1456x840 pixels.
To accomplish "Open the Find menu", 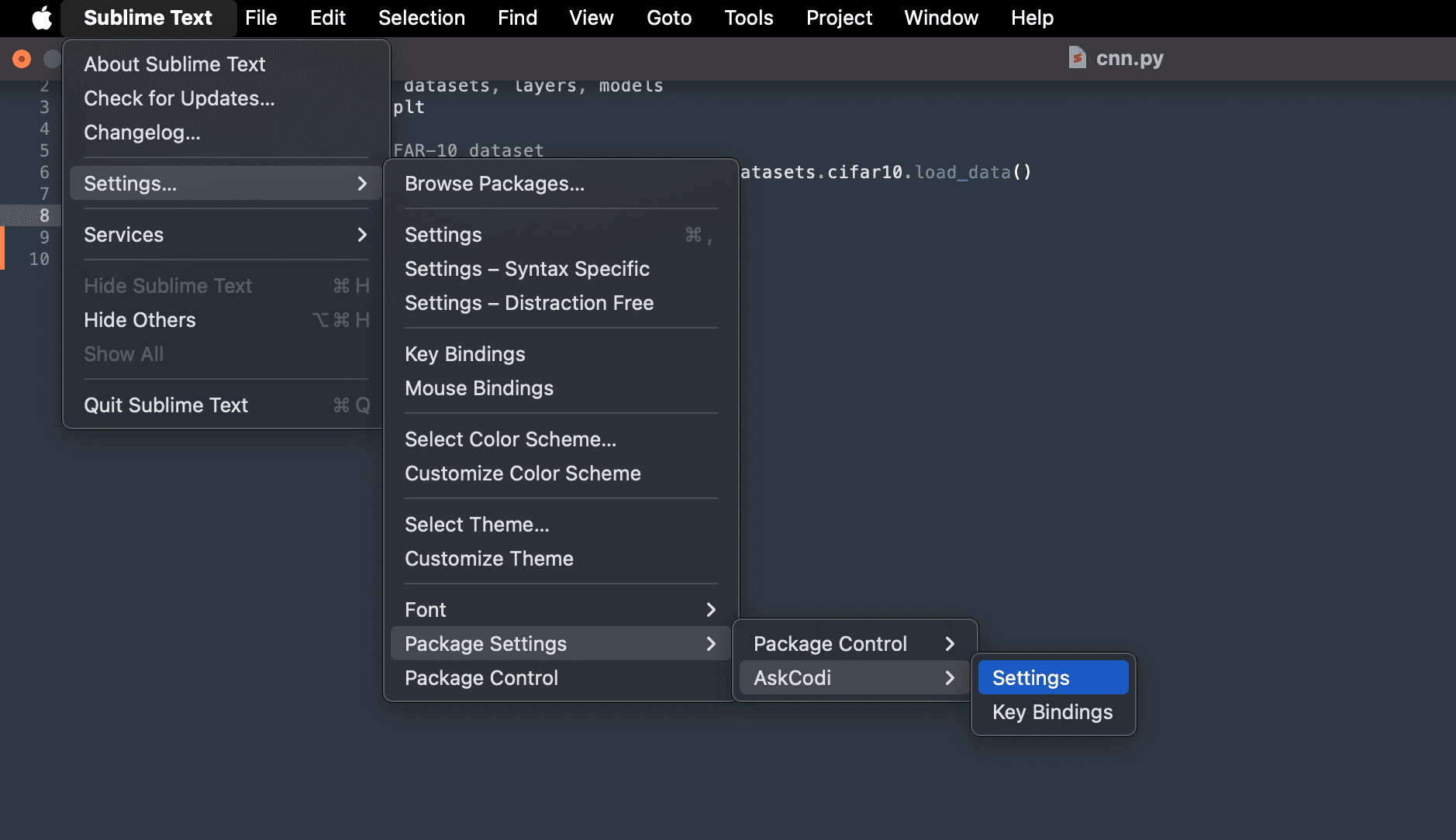I will click(x=517, y=17).
